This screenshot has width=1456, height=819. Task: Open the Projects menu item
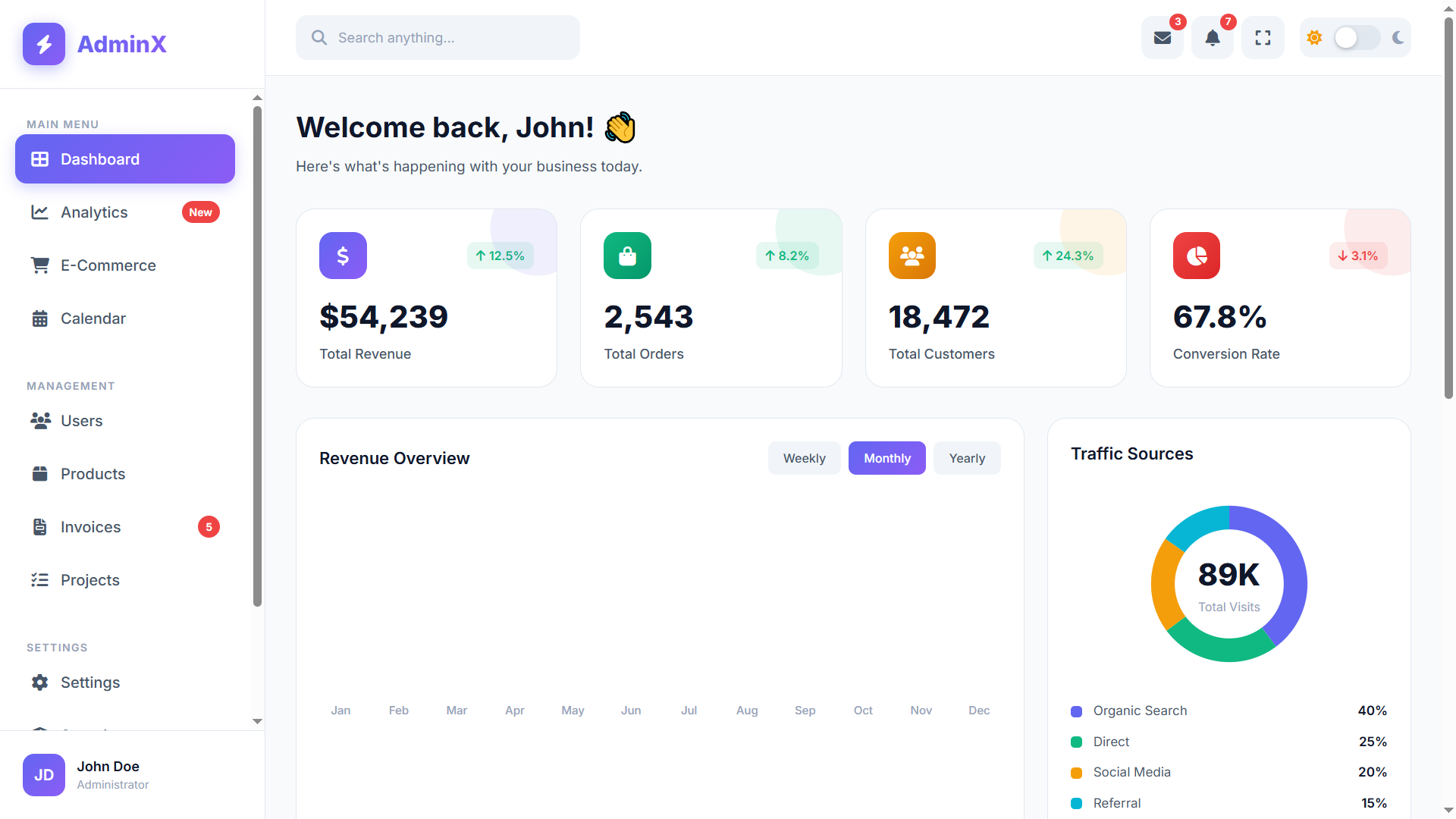coord(125,580)
